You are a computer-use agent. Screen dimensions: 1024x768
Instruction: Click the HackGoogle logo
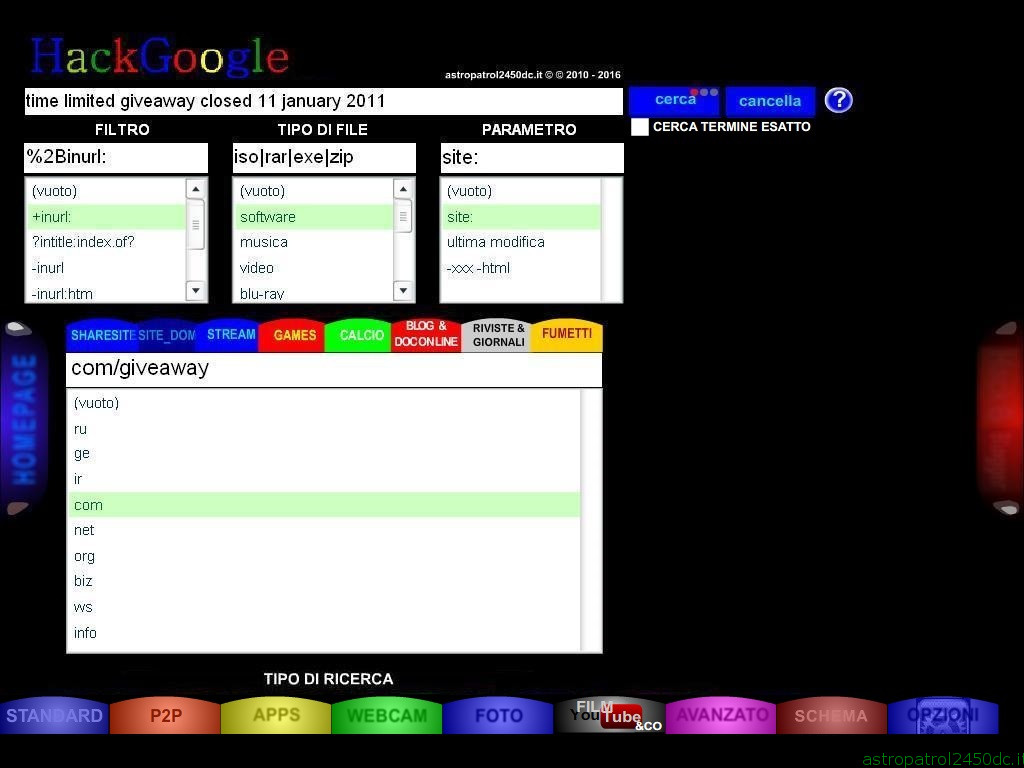pyautogui.click(x=160, y=57)
